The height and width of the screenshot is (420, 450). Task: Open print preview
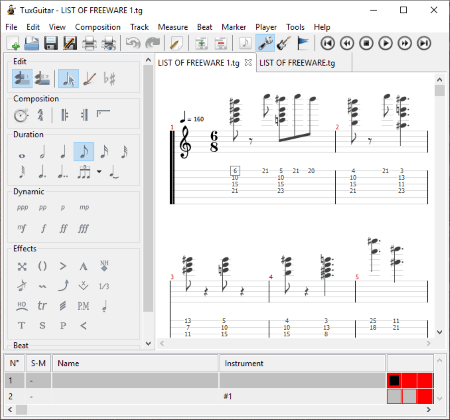[x=109, y=43]
